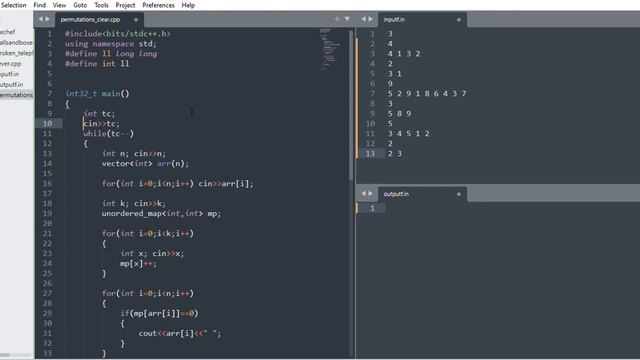Click line number 13 in inputf.in gutter

point(370,153)
